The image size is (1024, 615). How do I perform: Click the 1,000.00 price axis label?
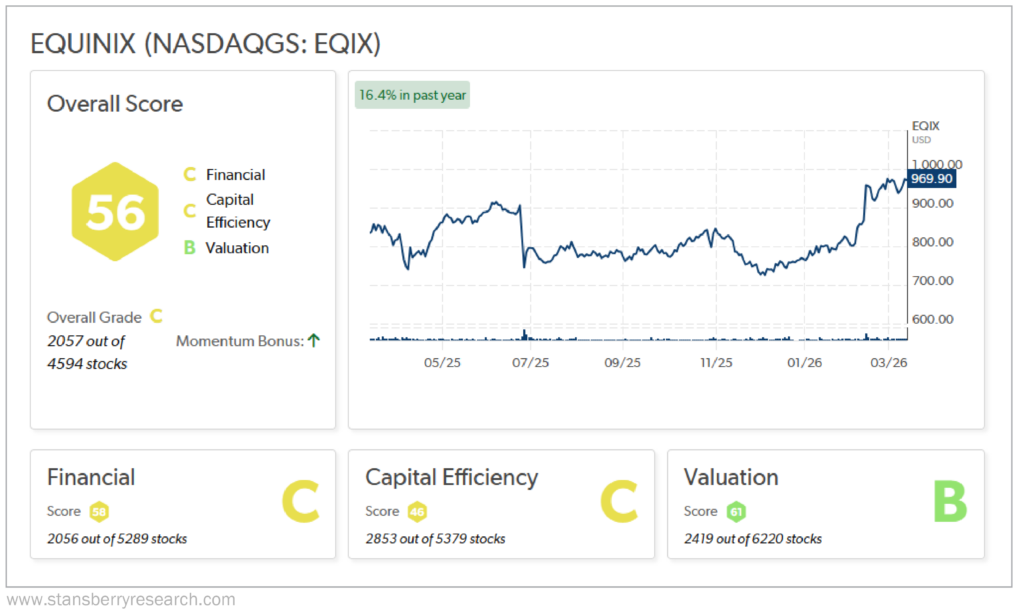(x=936, y=165)
